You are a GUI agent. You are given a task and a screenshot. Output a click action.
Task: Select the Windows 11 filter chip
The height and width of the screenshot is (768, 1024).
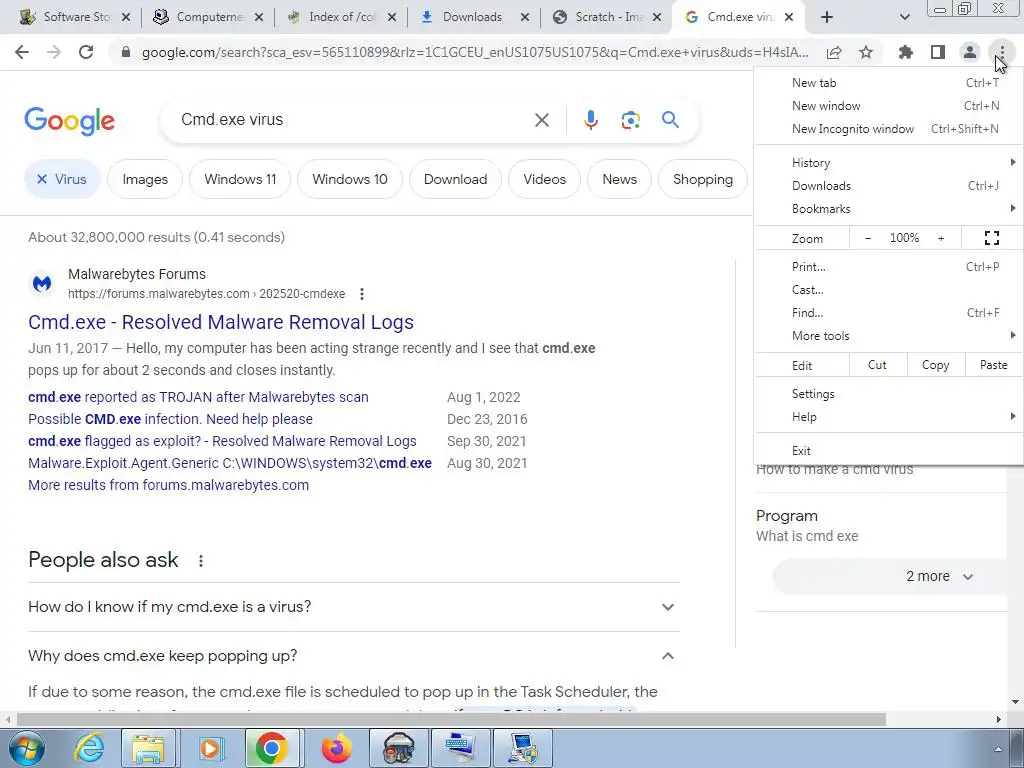pos(240,179)
